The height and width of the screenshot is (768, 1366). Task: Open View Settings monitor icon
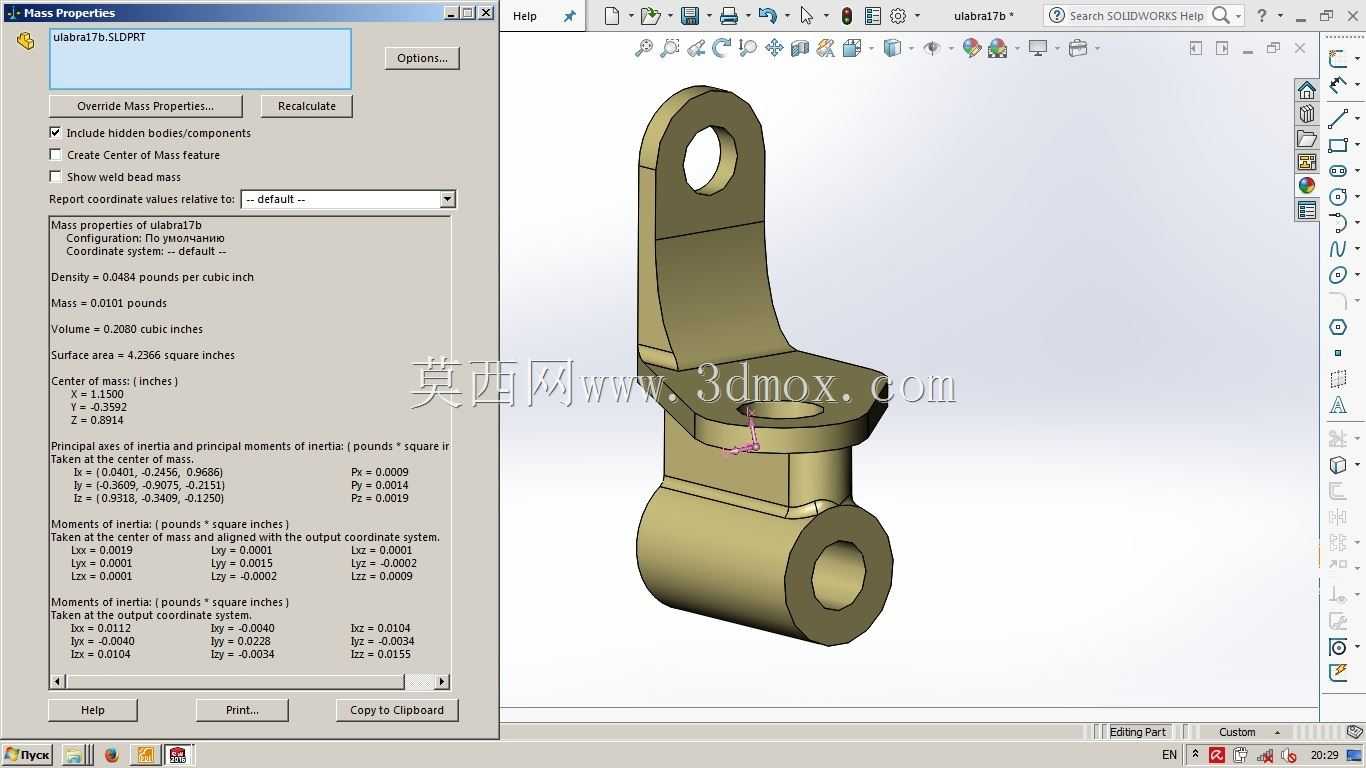[x=1038, y=48]
